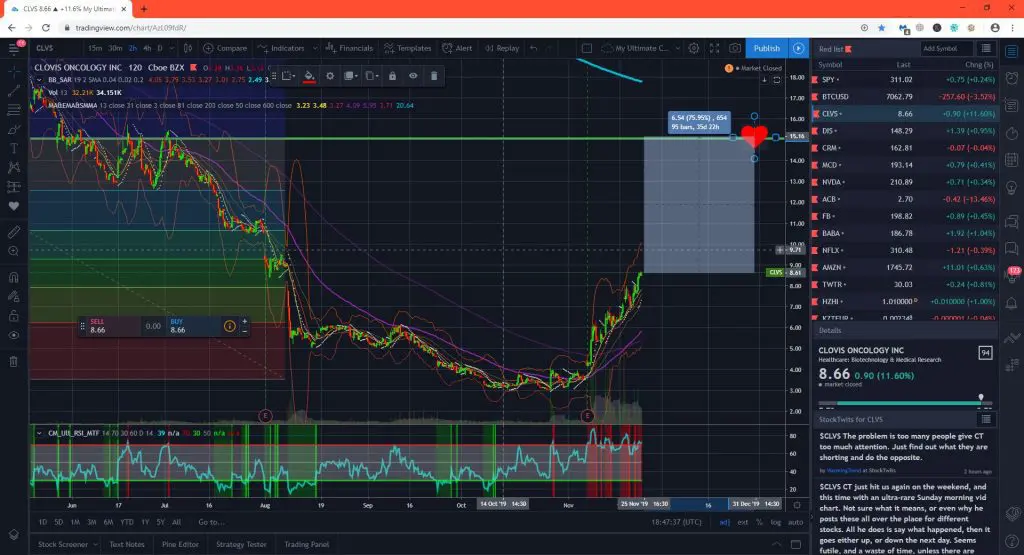The image size is (1024, 555).
Task: Open drawing settings gear in floating toolbar
Action: click(330, 76)
